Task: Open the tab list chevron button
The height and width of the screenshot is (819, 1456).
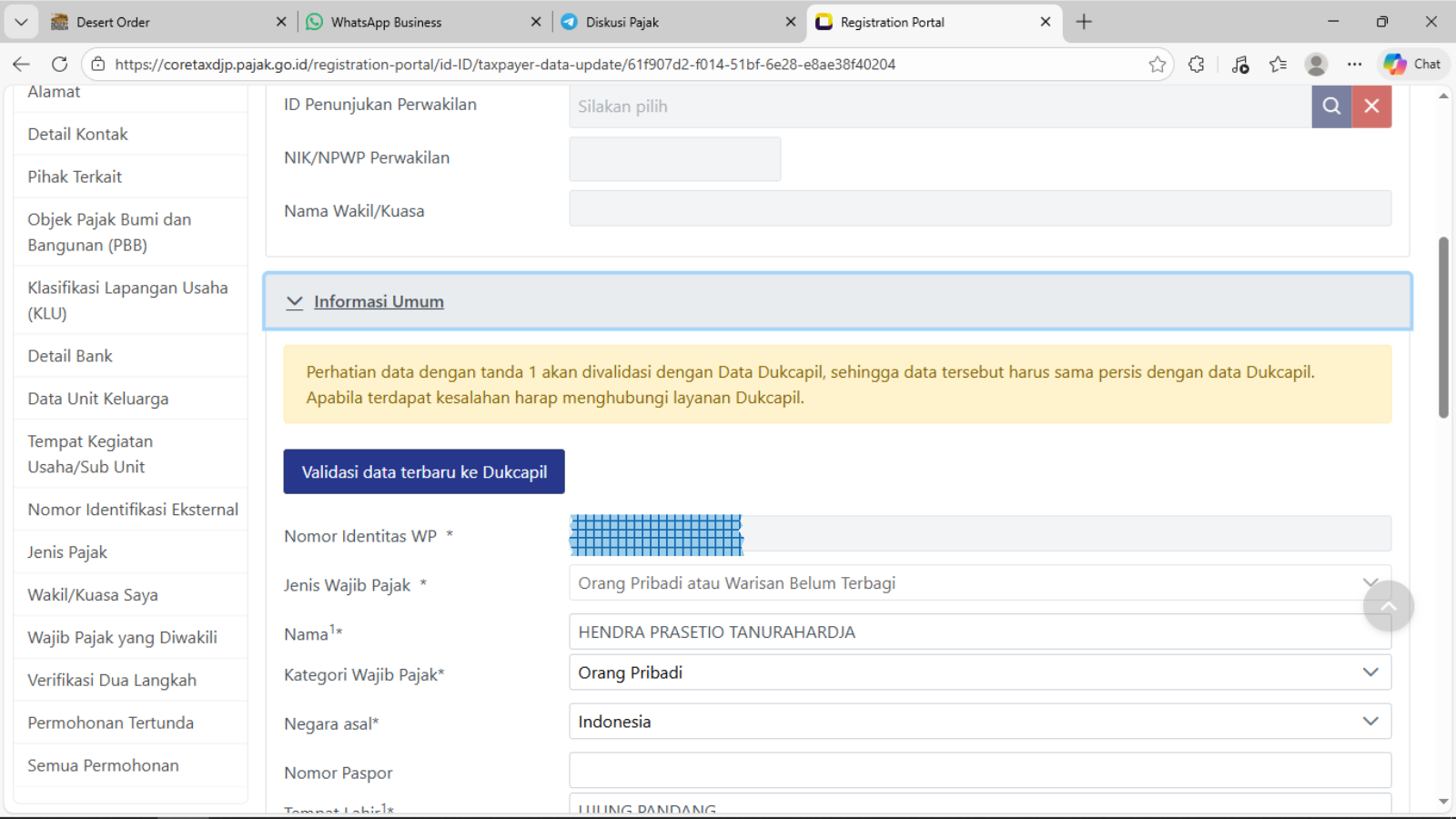Action: pyautogui.click(x=21, y=22)
